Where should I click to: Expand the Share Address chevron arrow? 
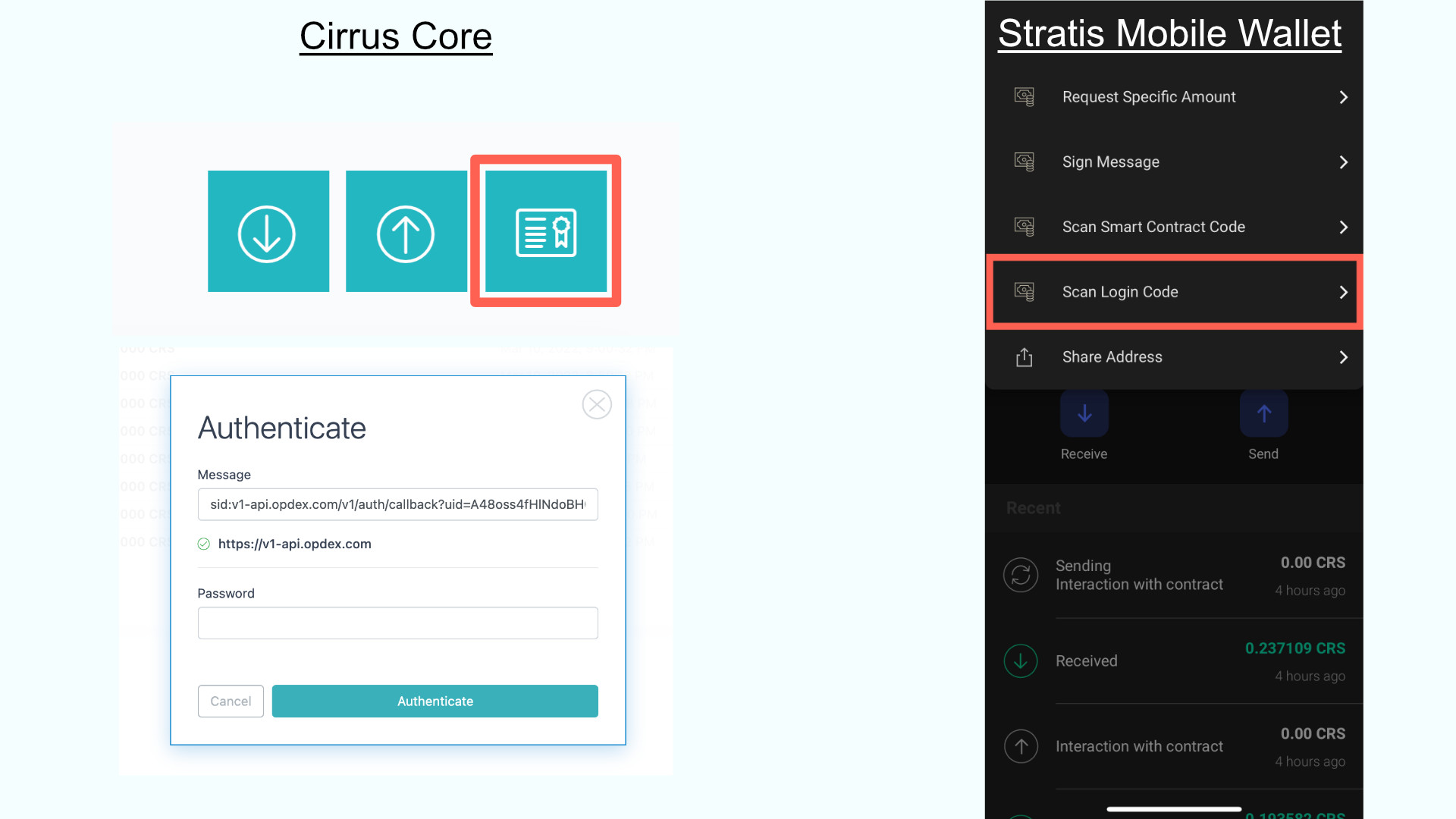point(1342,357)
